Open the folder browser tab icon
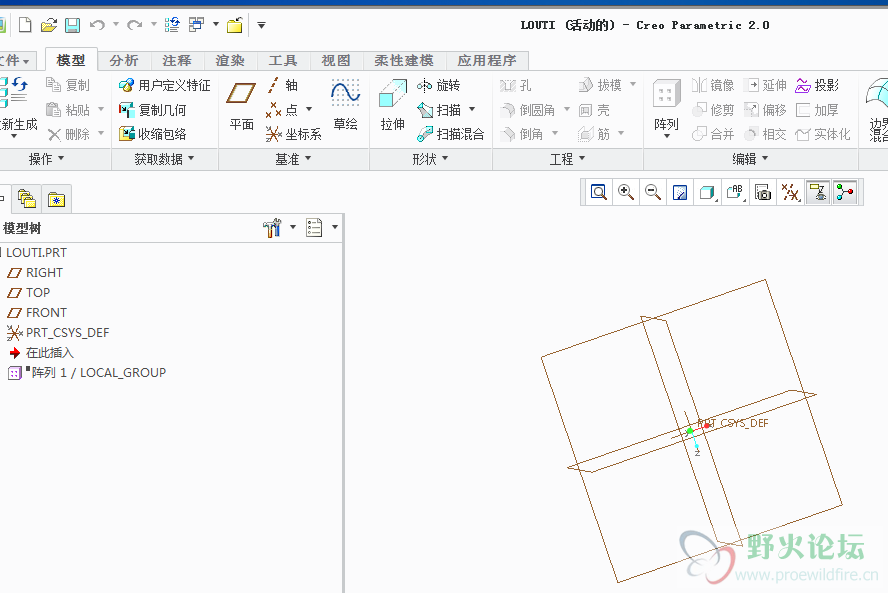This screenshot has width=888, height=593. [27, 199]
